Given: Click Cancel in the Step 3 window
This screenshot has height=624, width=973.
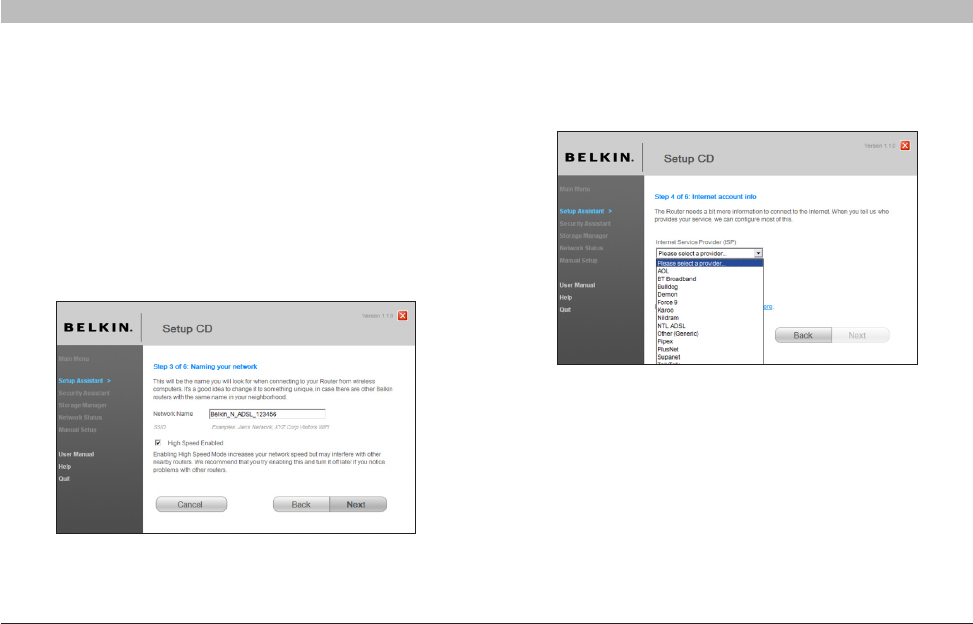Looking at the screenshot, I should tap(191, 504).
